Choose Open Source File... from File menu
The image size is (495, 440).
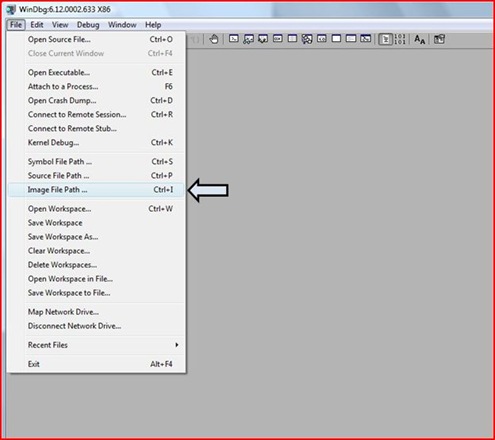point(96,39)
